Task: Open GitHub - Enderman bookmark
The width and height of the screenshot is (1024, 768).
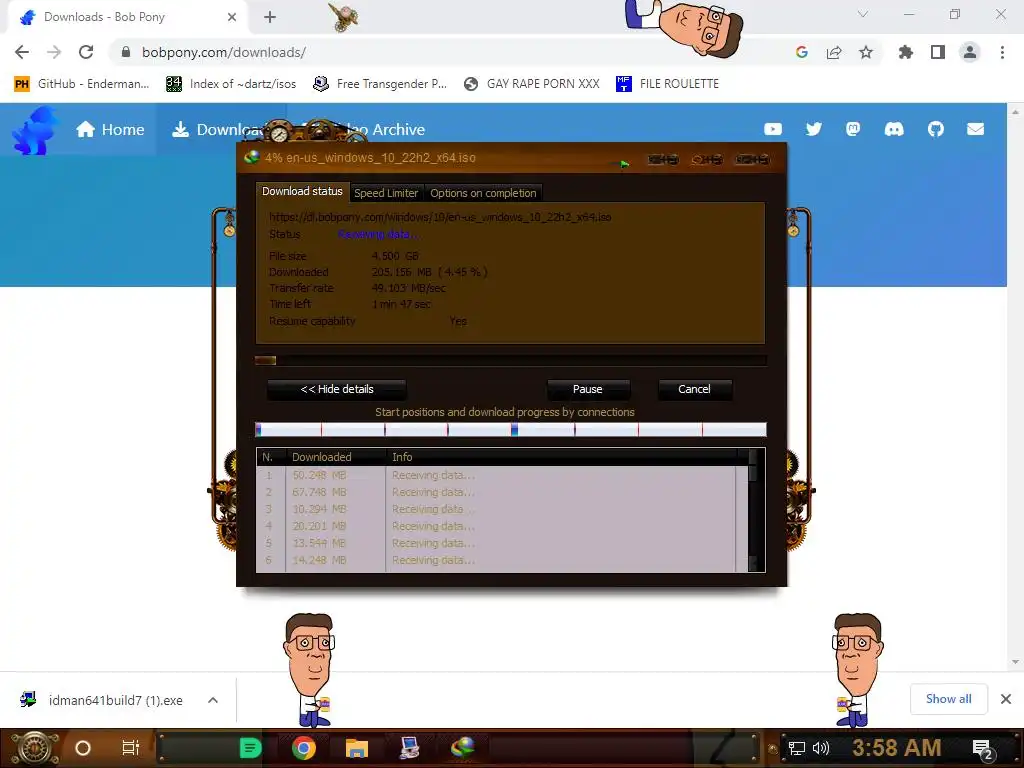Action: click(x=82, y=84)
